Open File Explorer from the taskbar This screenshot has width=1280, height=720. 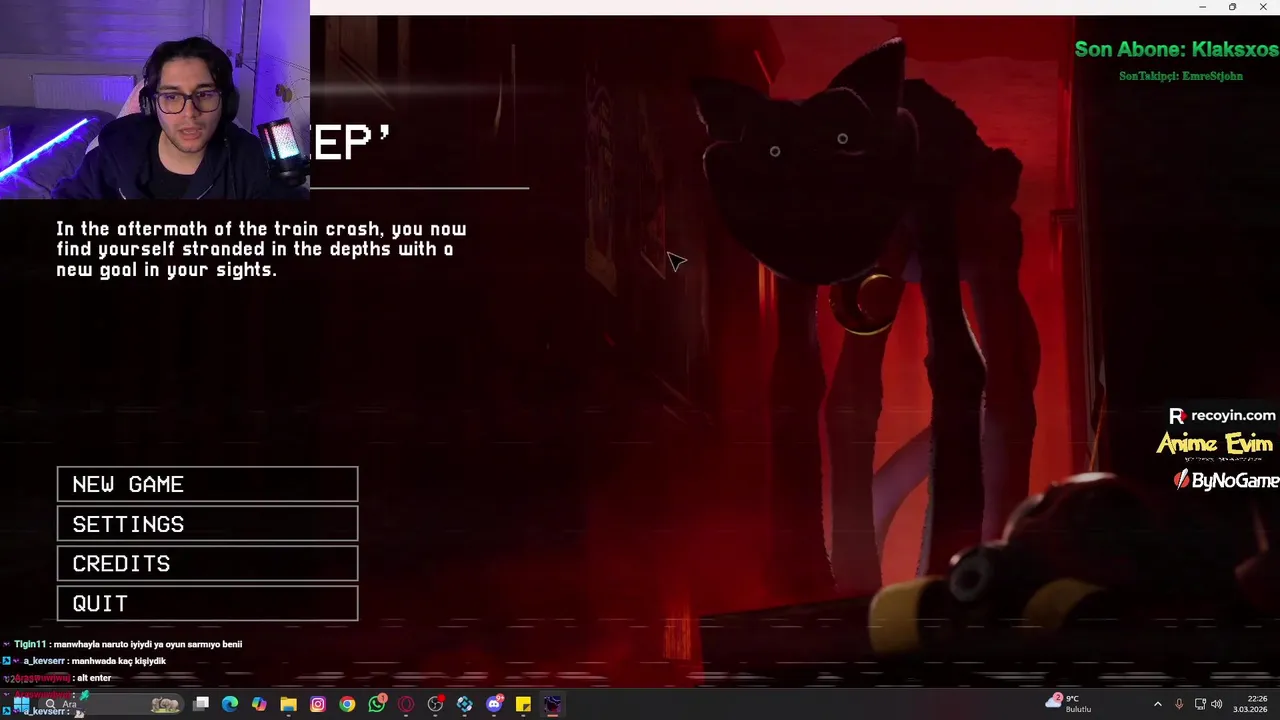point(288,704)
